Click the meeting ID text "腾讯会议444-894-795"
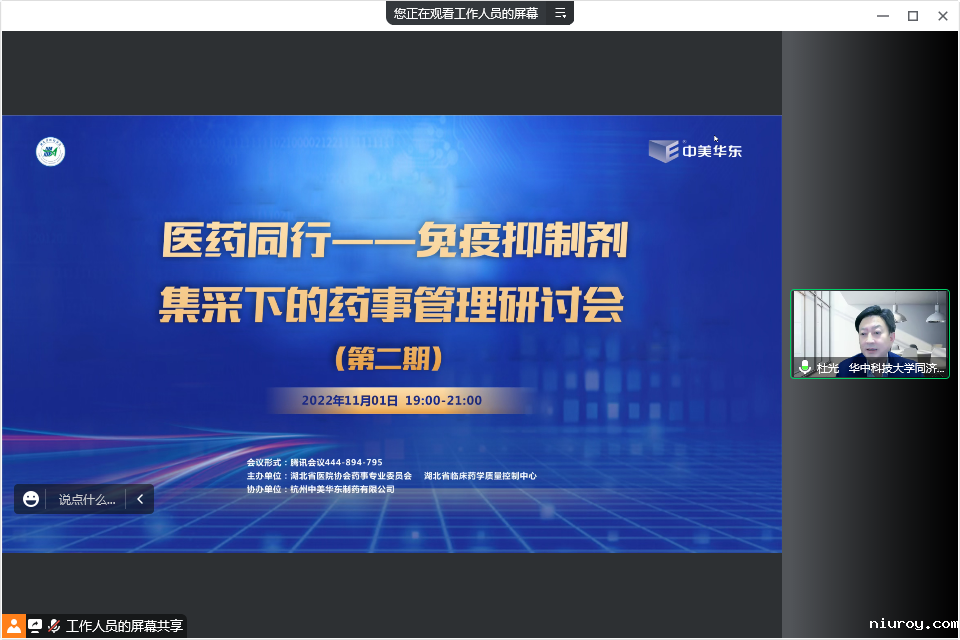Screen dimensions: 960x640 tap(336, 462)
